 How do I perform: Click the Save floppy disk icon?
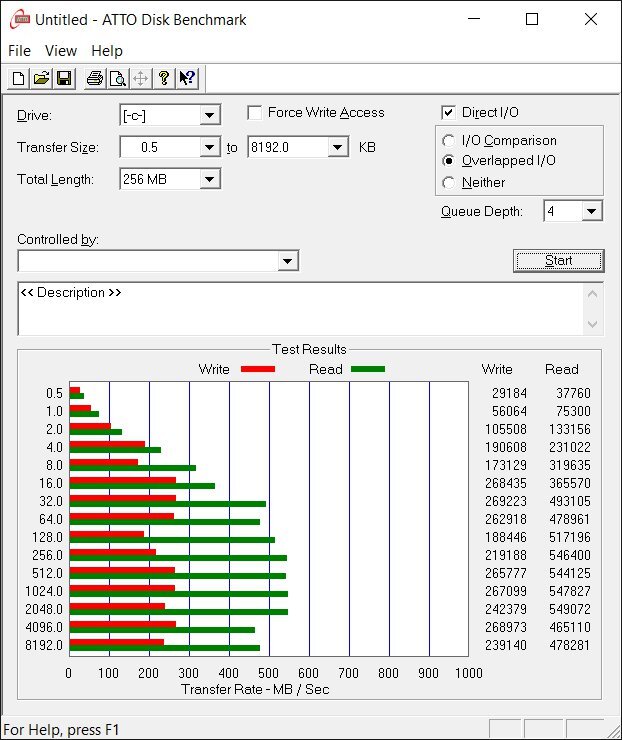[x=63, y=78]
